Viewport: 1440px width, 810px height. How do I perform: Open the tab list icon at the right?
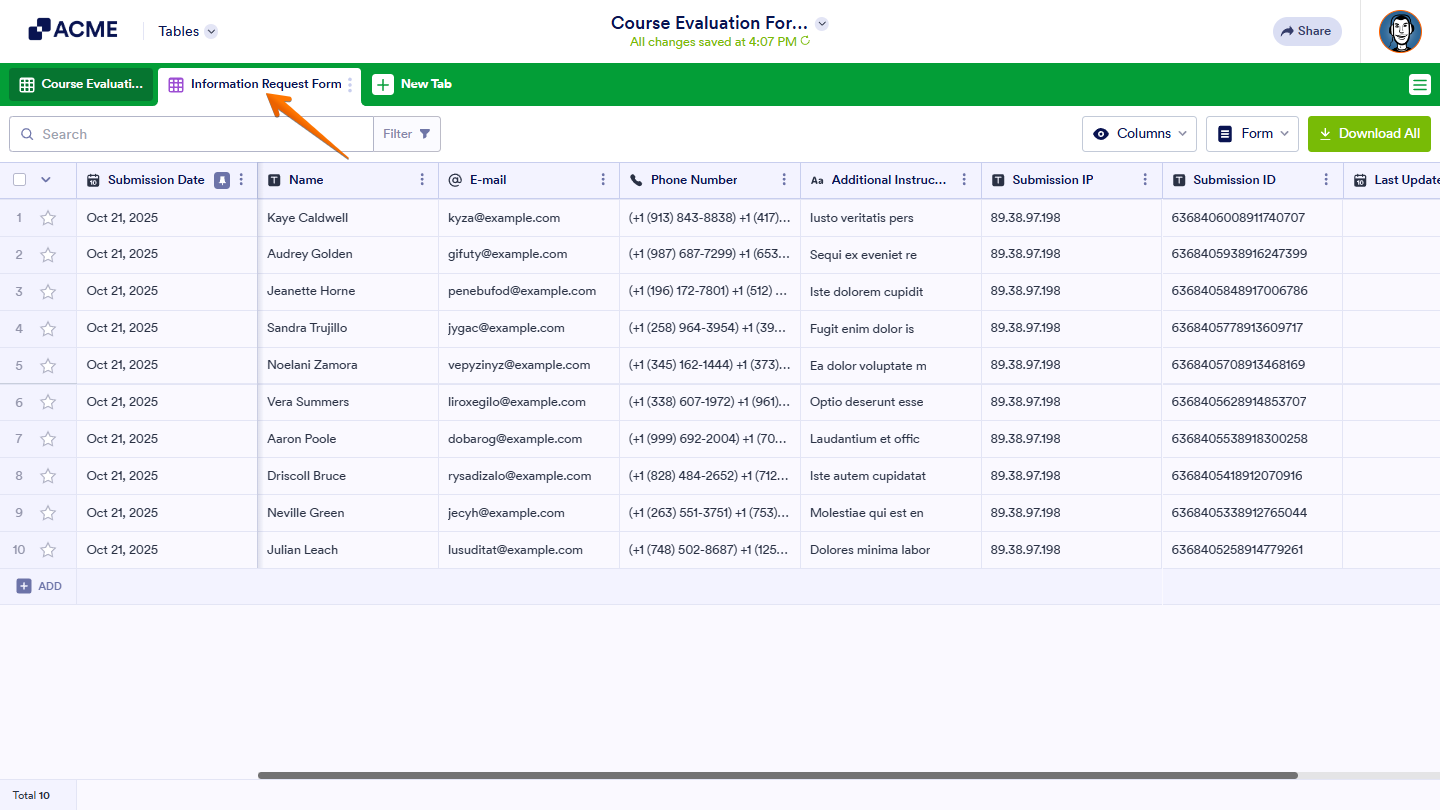1420,85
